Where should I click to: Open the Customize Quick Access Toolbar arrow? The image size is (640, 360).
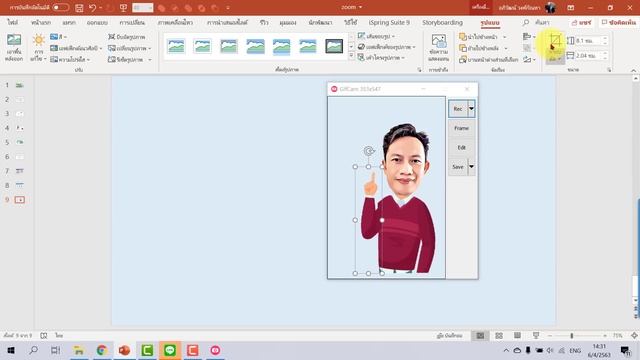tap(228, 8)
